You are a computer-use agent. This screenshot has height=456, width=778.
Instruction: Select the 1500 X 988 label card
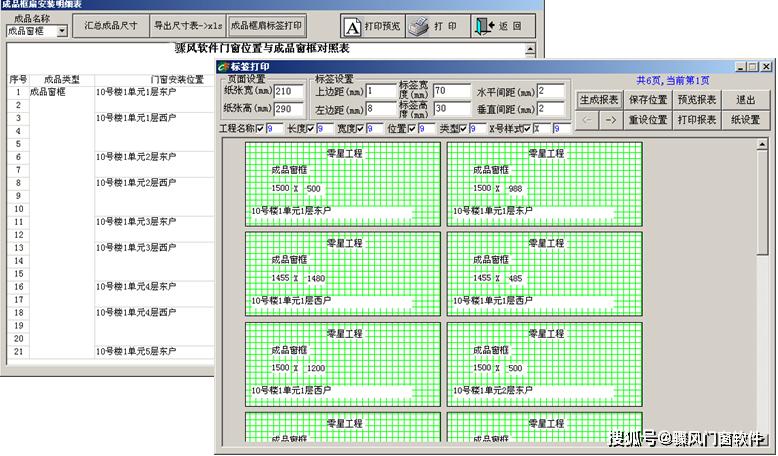(545, 185)
